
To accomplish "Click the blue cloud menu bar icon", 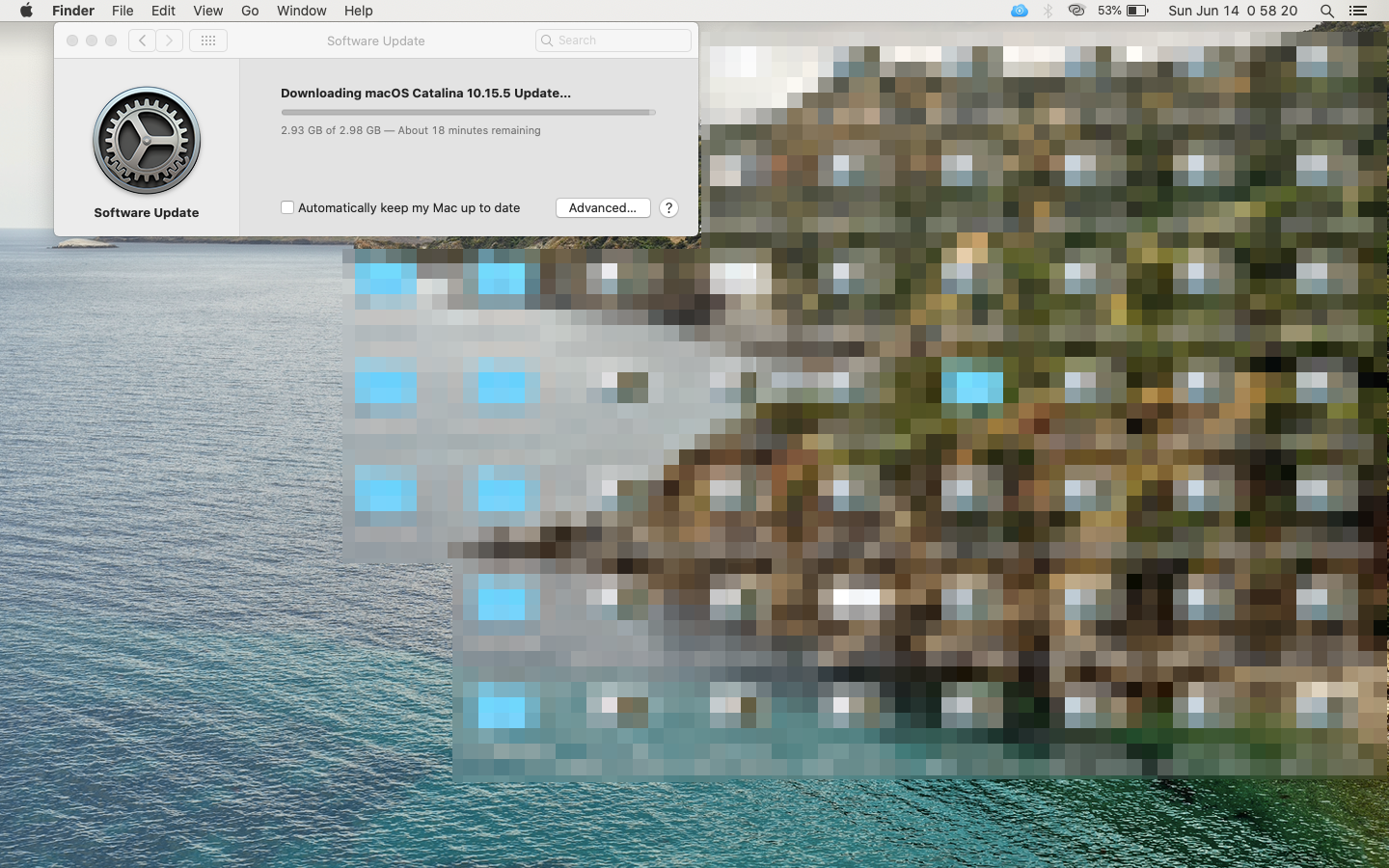I will (x=1020, y=11).
